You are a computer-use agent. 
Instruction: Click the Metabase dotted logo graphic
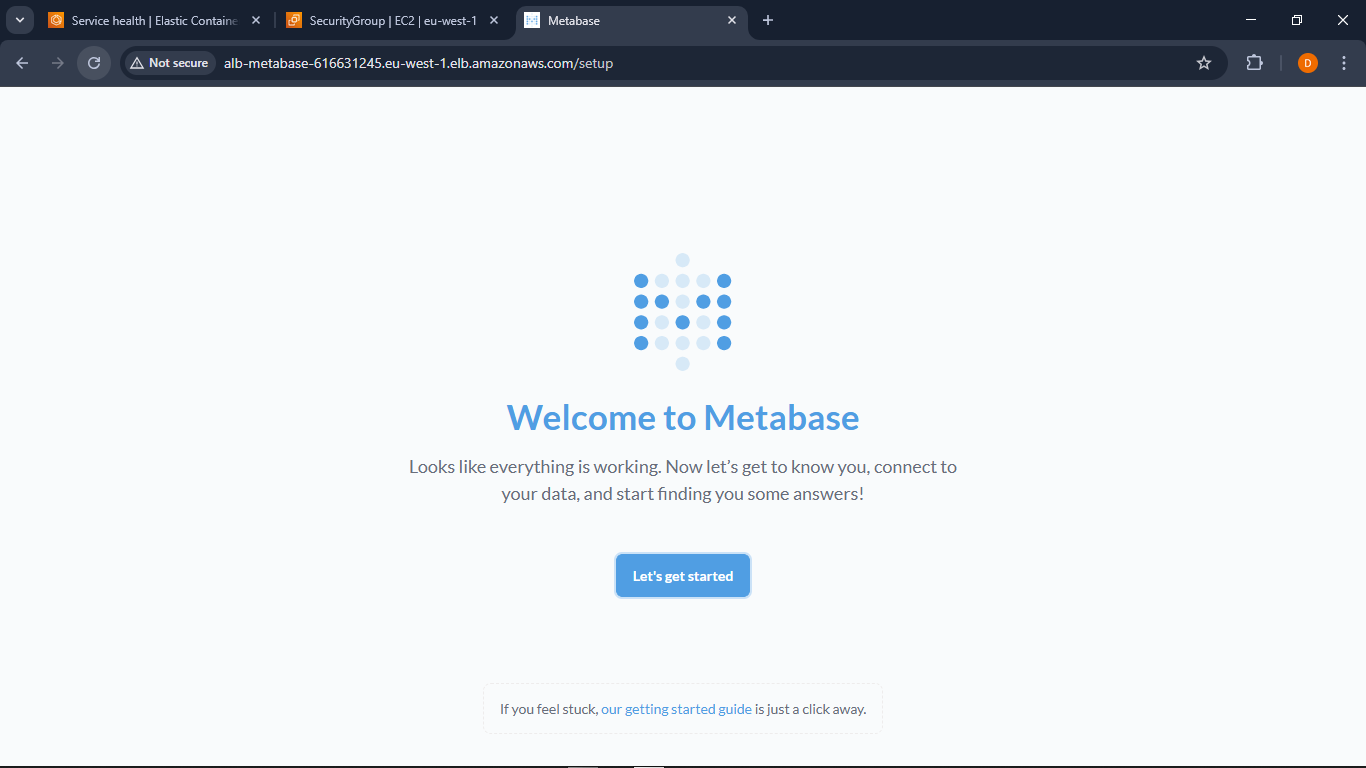point(683,311)
